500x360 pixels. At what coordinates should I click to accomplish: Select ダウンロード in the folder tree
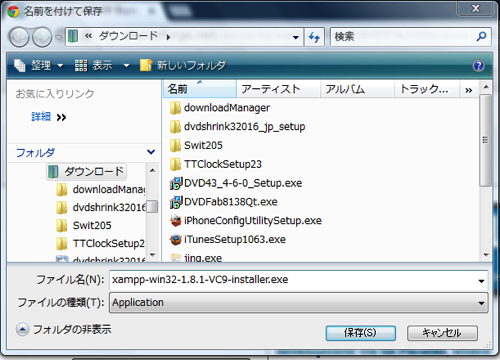click(86, 171)
